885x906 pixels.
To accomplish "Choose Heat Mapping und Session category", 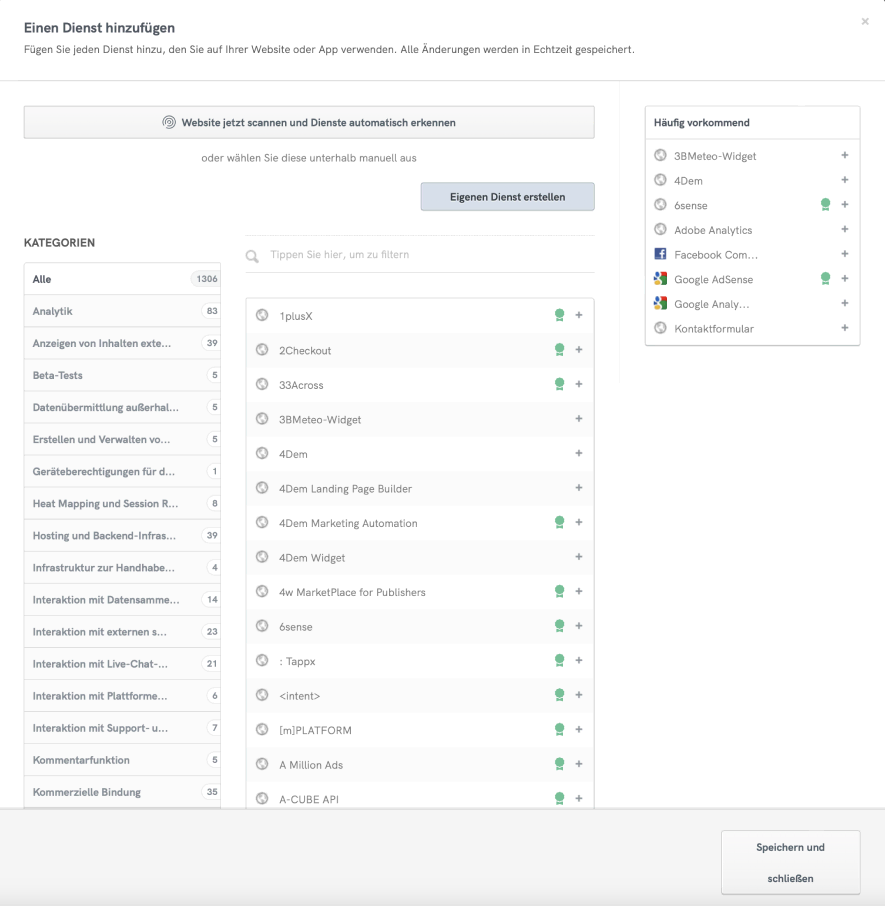I will point(122,503).
